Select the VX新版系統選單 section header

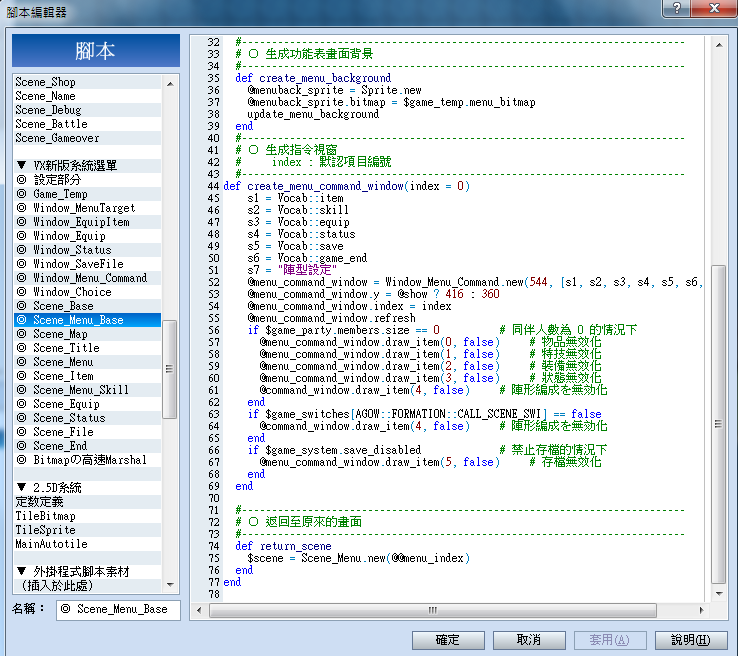(x=88, y=166)
